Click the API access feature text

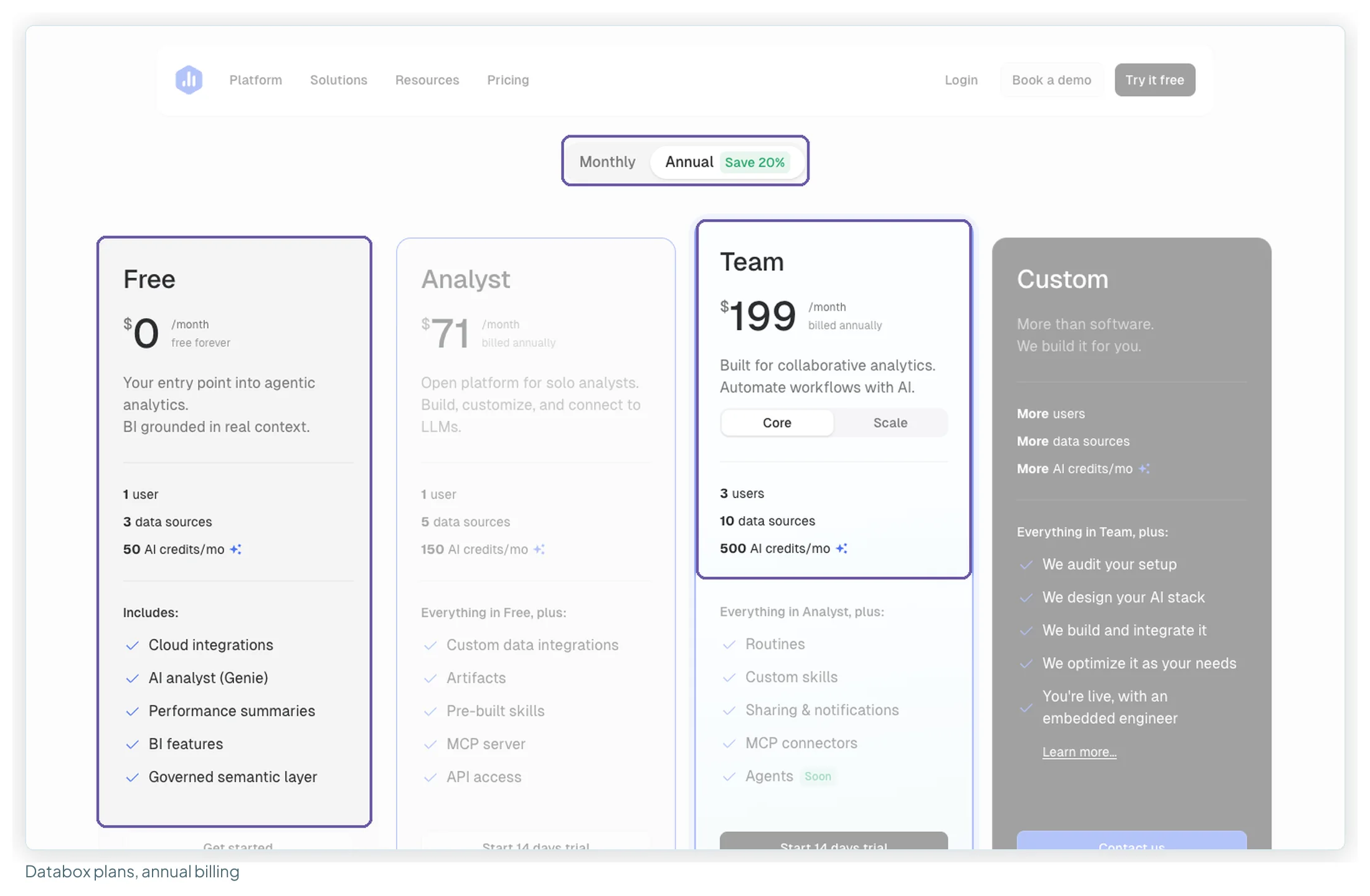click(x=484, y=776)
